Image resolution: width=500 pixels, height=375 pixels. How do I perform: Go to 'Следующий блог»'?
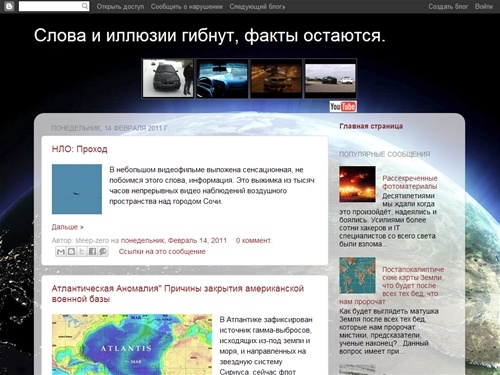[x=257, y=6]
